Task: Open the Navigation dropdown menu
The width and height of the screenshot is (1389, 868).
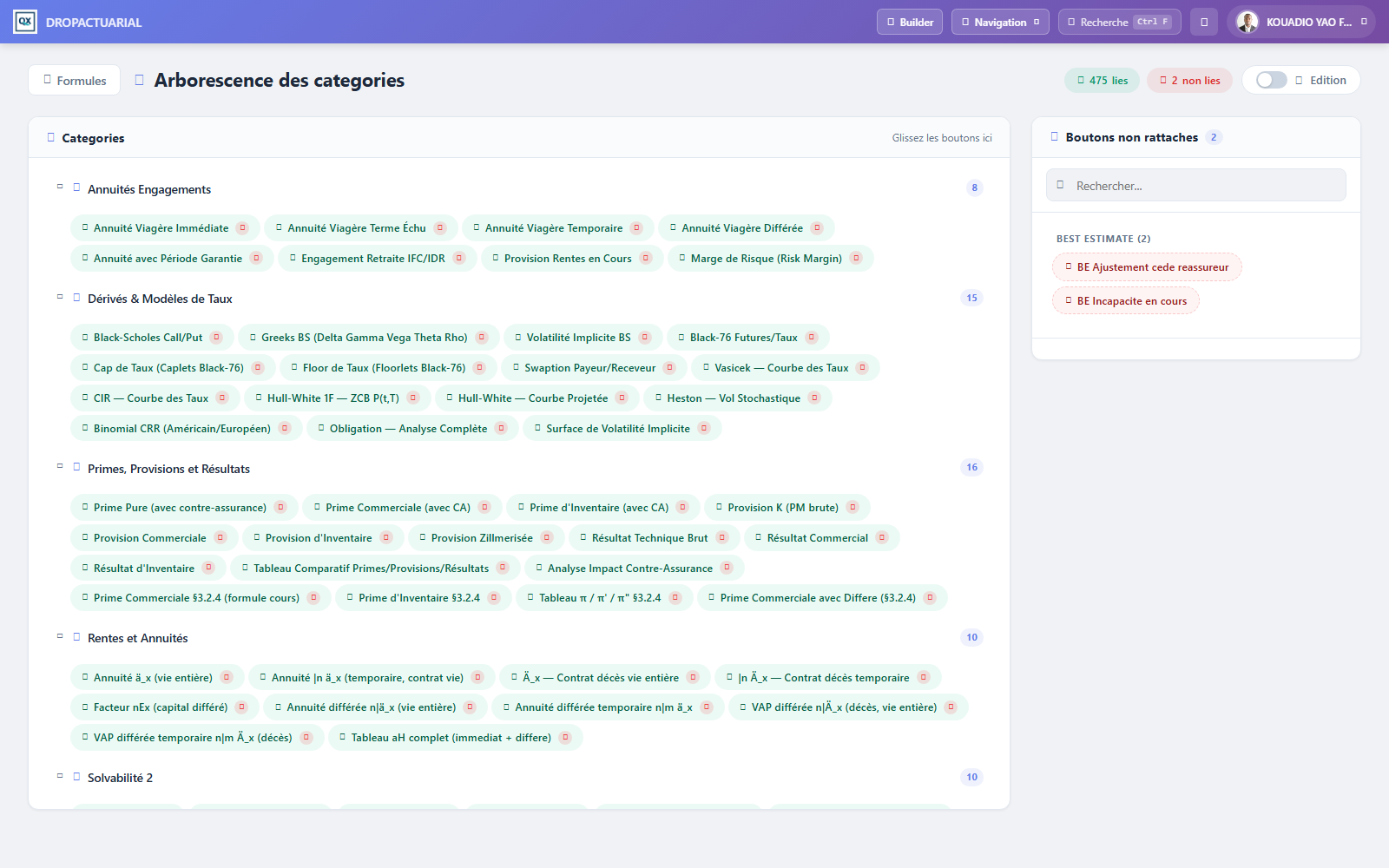Action: click(x=1000, y=22)
